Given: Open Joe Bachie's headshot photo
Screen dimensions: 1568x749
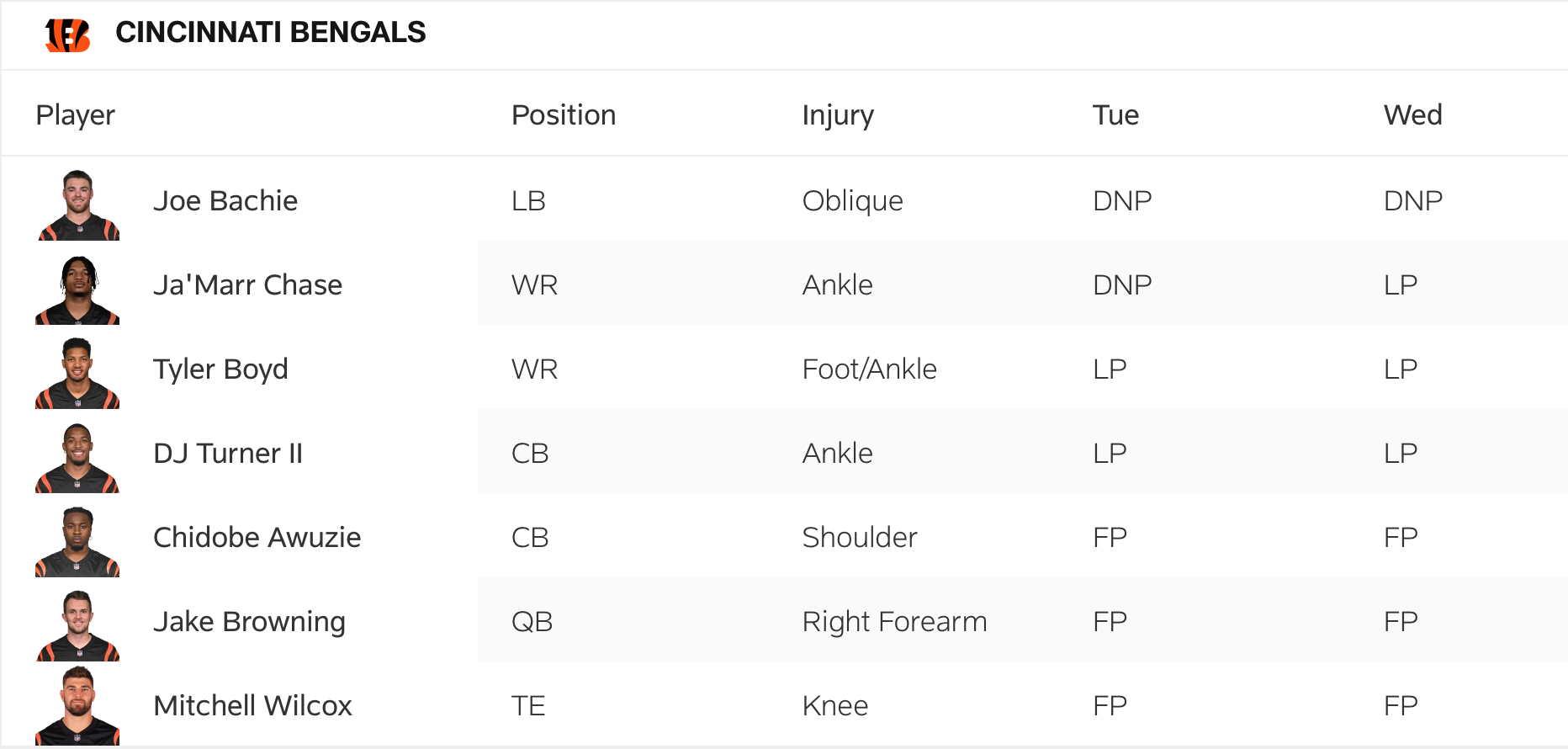Looking at the screenshot, I should click(x=77, y=205).
